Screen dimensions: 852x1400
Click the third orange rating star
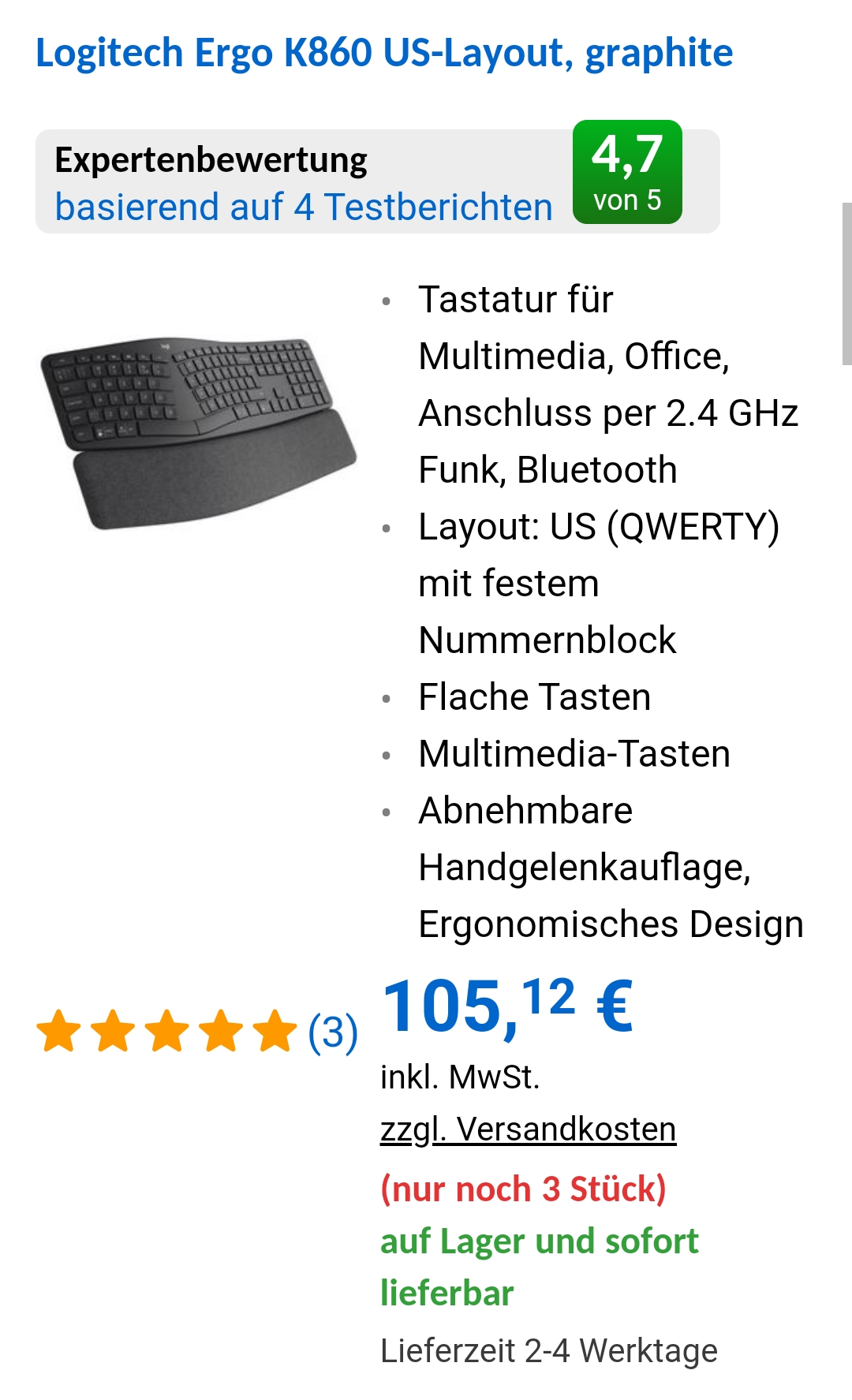[x=168, y=1031]
